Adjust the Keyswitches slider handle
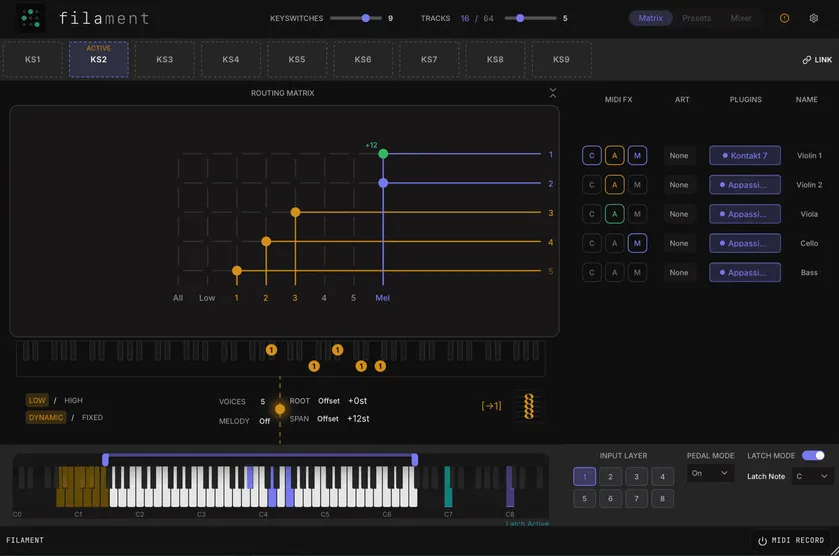The image size is (839, 556). click(x=365, y=18)
